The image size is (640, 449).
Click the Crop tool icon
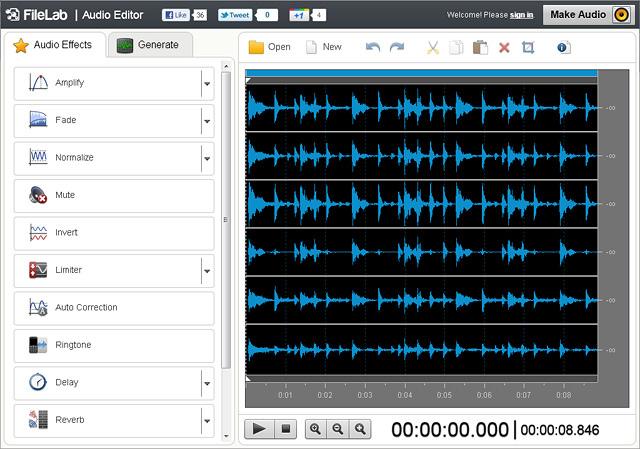528,47
